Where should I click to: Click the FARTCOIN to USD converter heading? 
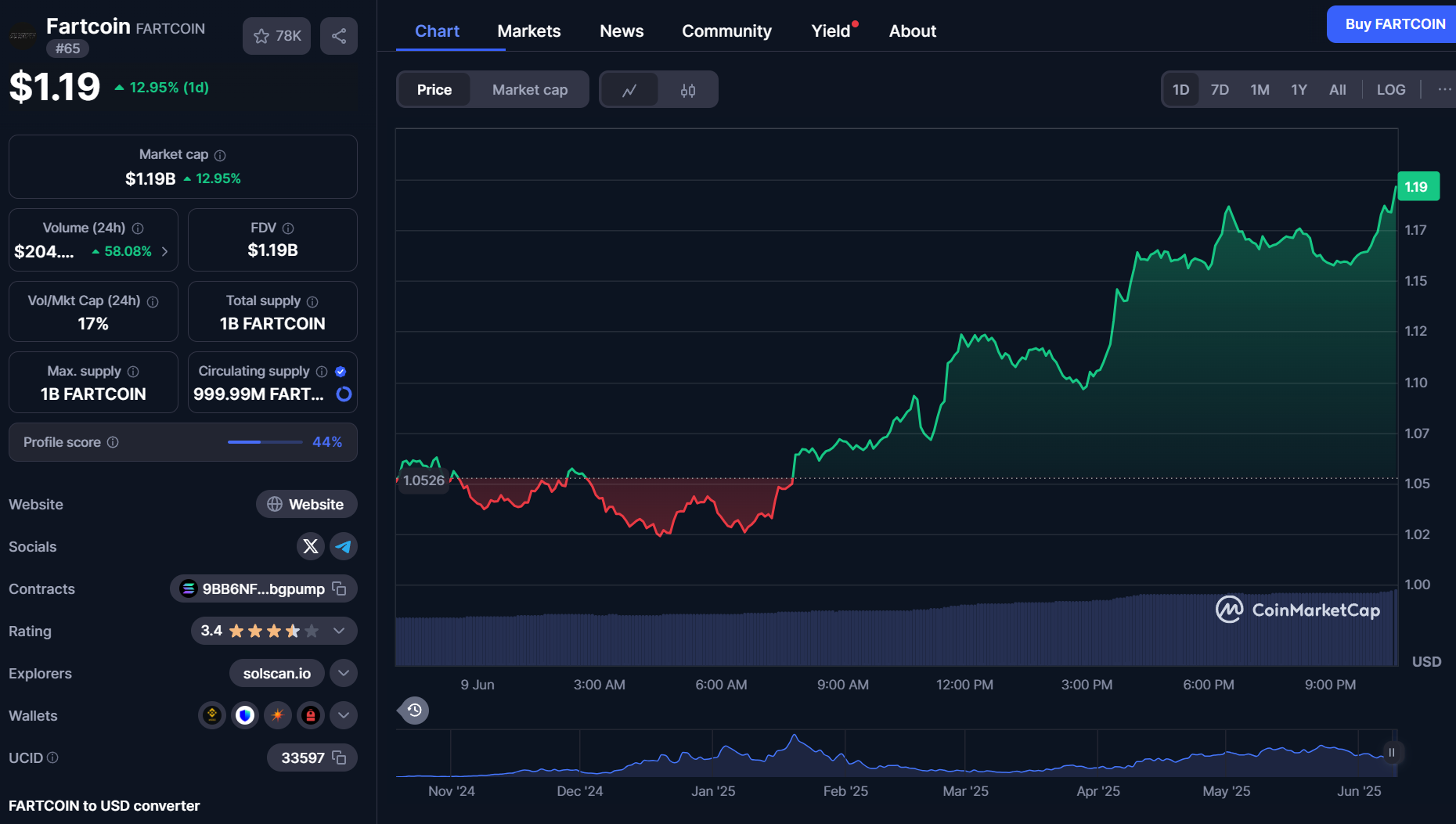pos(104,806)
